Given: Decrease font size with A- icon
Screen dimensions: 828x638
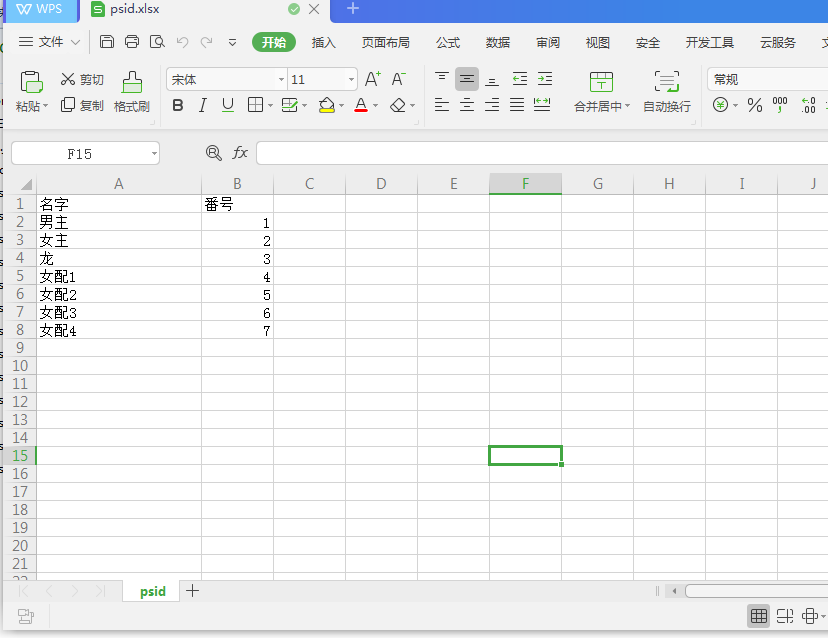Looking at the screenshot, I should [x=399, y=80].
